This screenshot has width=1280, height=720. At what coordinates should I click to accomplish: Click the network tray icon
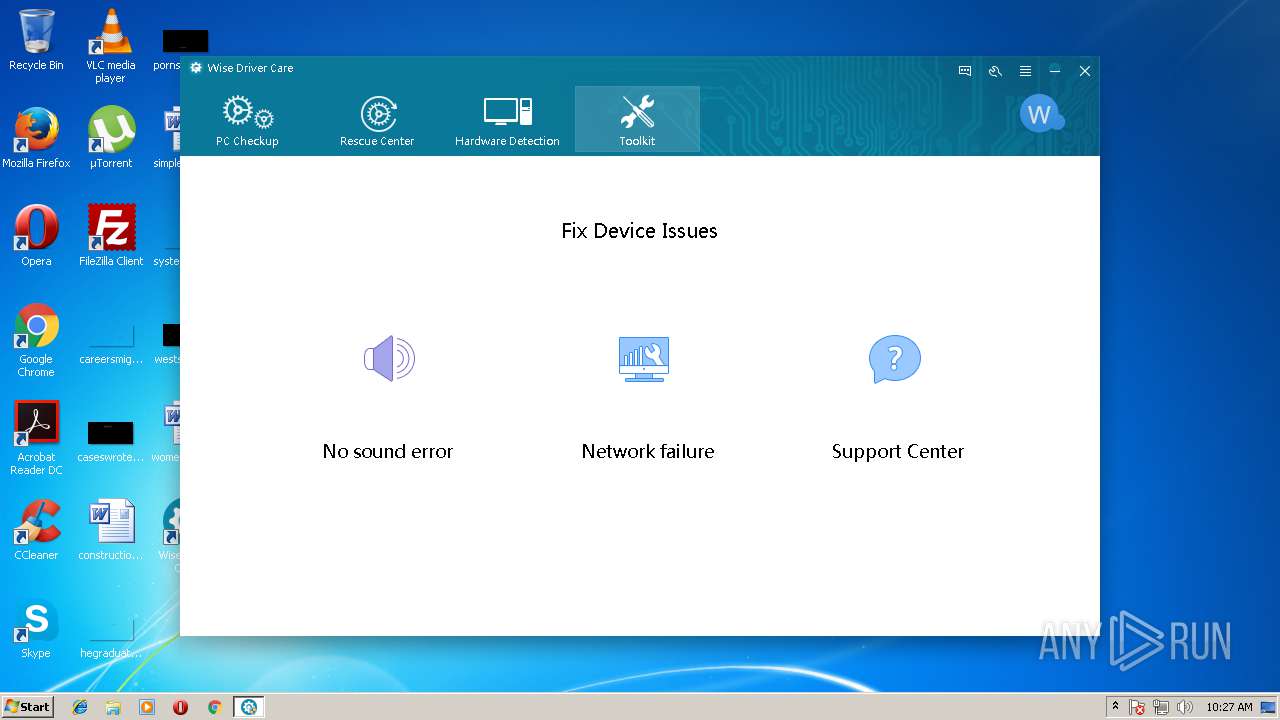click(x=1161, y=707)
